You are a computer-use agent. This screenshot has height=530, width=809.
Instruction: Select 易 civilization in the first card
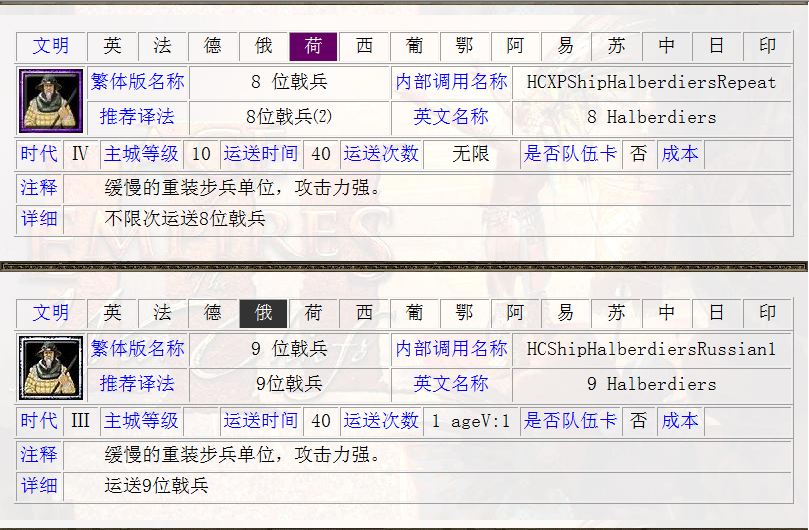pyautogui.click(x=565, y=46)
